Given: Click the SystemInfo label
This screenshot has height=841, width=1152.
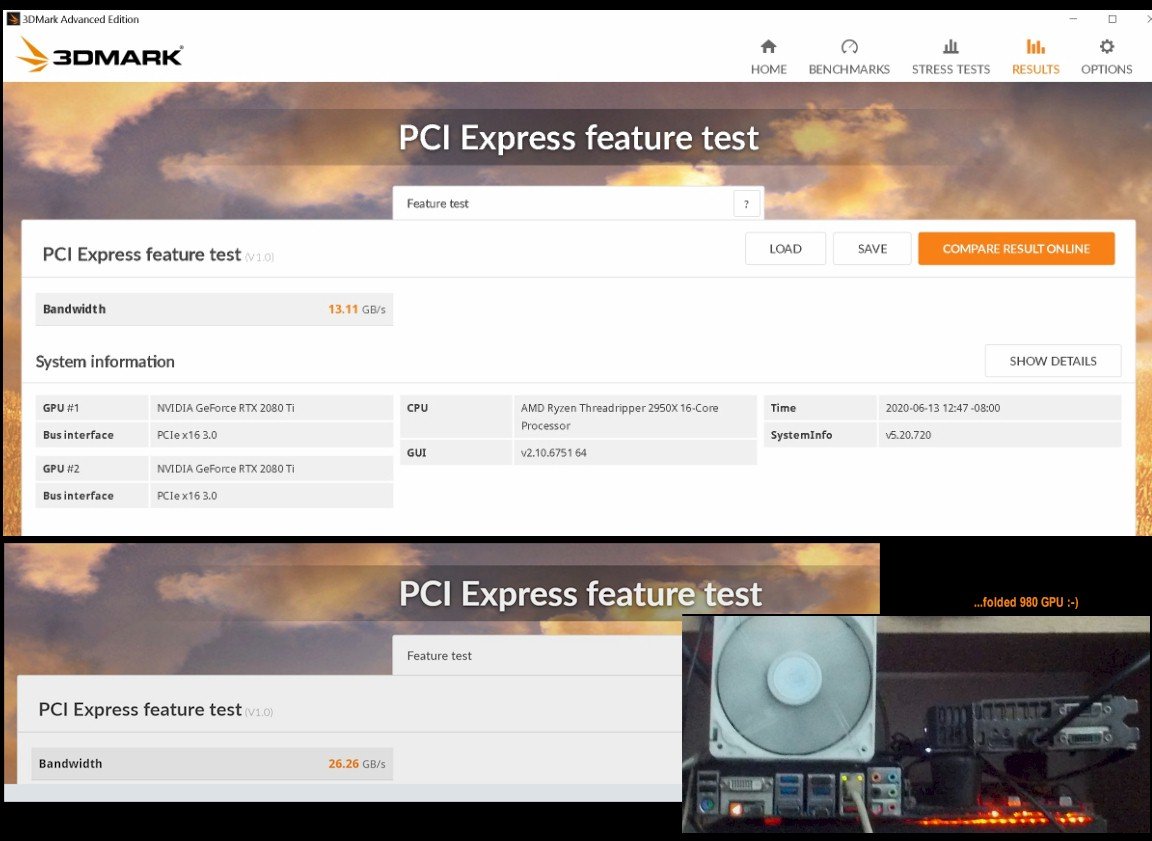Looking at the screenshot, I should (802, 435).
